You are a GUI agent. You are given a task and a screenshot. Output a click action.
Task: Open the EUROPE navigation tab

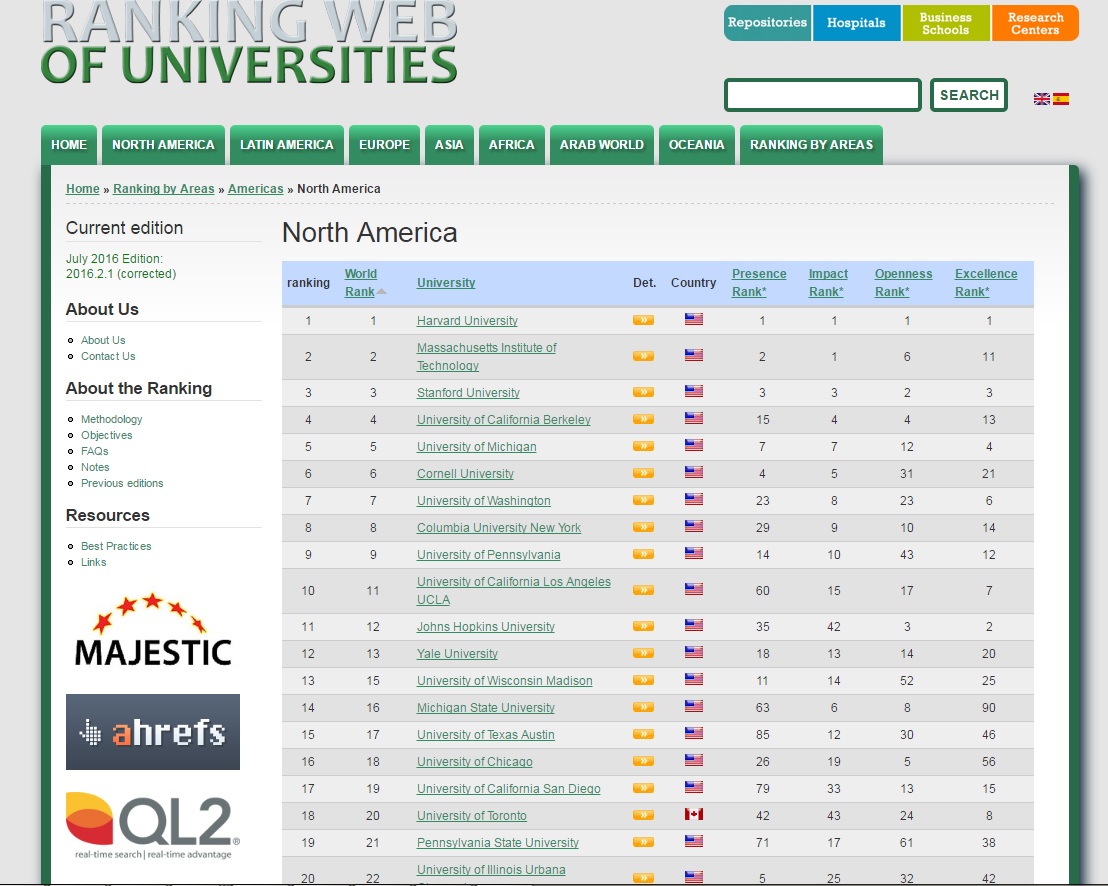[x=384, y=145]
